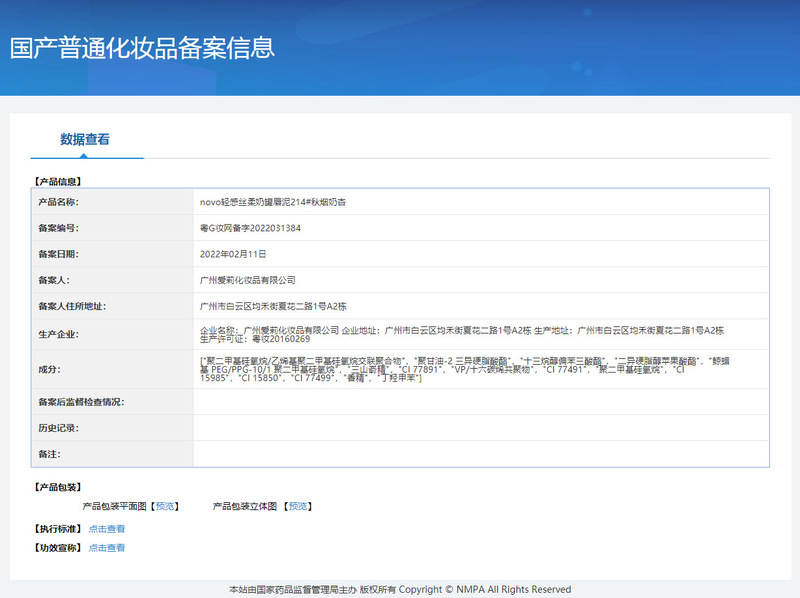Click the 执行标准 label
The width and height of the screenshot is (800, 598).
[58, 529]
